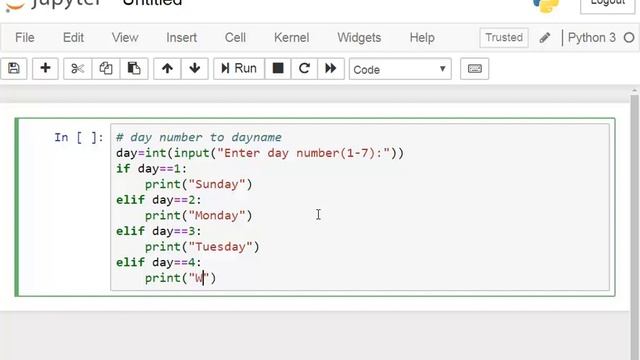The height and width of the screenshot is (360, 640).
Task: Click the comment line 'day number to dayname'
Action: click(x=199, y=137)
